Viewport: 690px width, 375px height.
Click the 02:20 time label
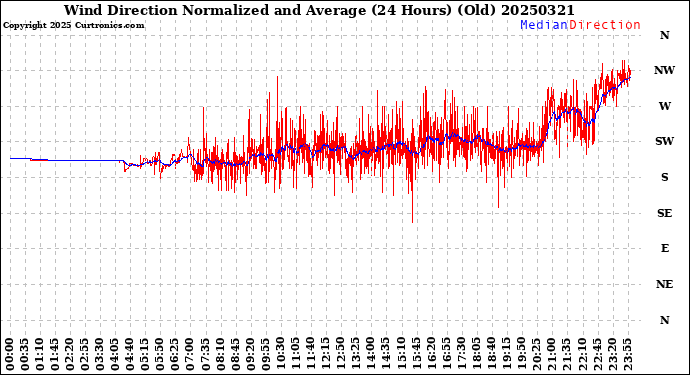click(x=70, y=354)
